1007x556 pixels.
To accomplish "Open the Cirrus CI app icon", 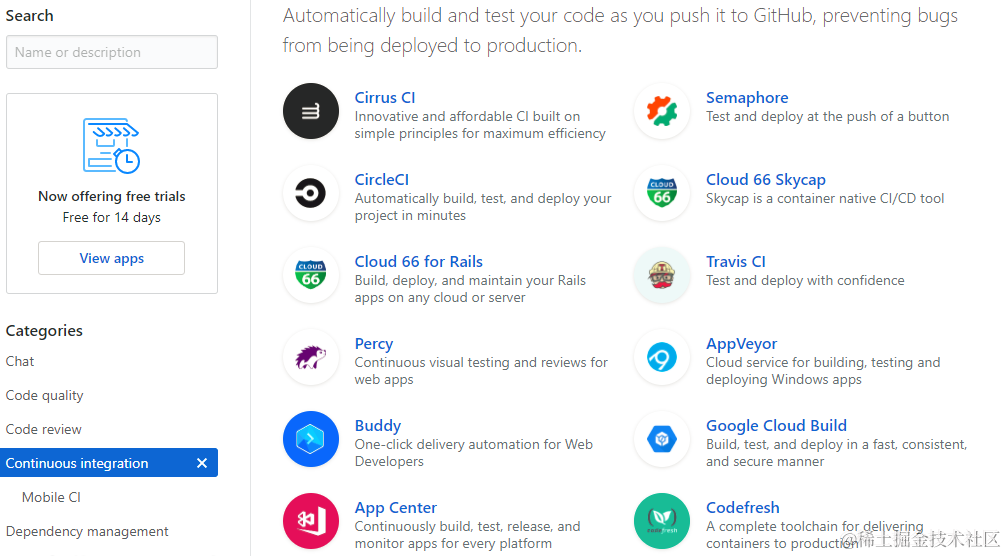I will click(x=311, y=111).
